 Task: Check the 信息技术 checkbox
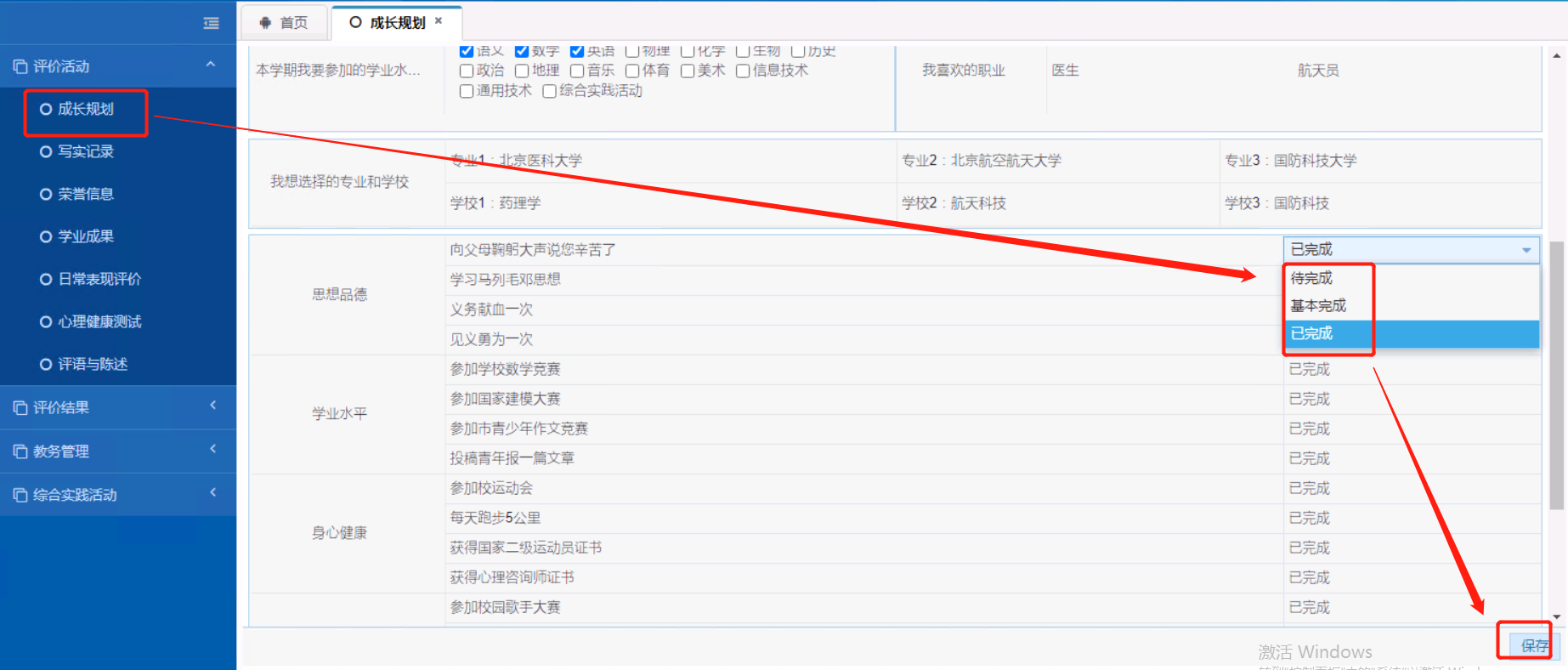pyautogui.click(x=743, y=71)
